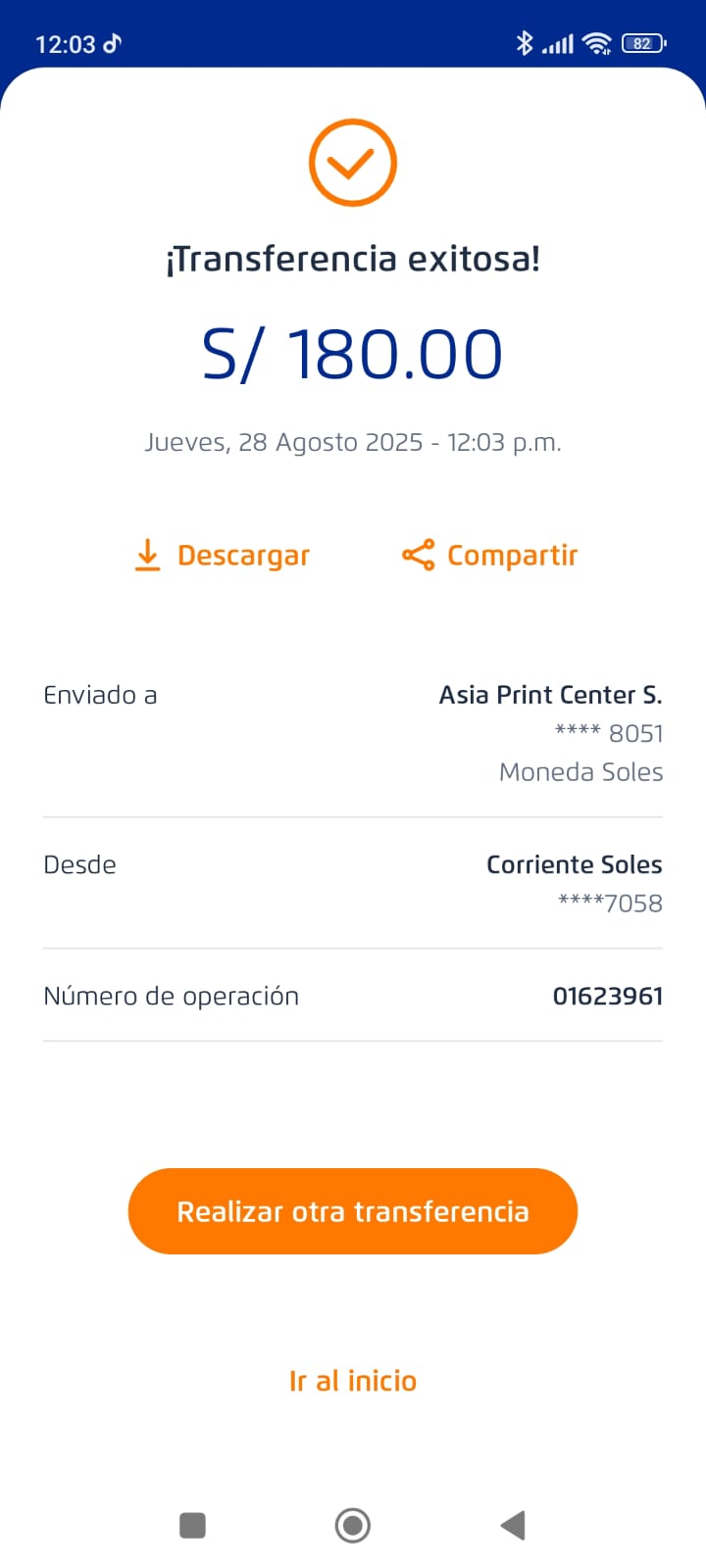Select operation number 01623961
This screenshot has width=706, height=1568.
[x=608, y=996]
